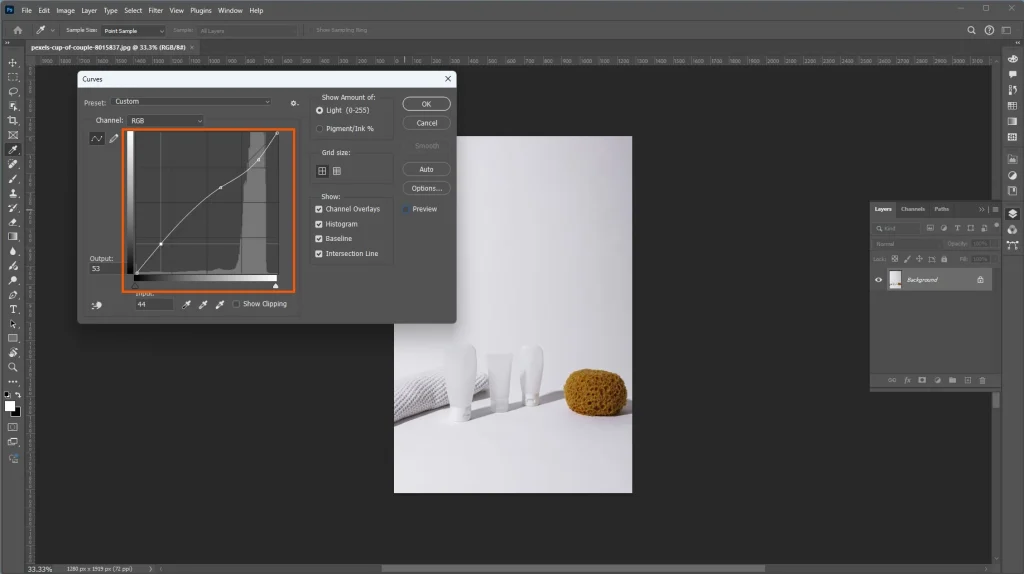Click the create new layer icon
The image size is (1024, 574).
coord(967,380)
